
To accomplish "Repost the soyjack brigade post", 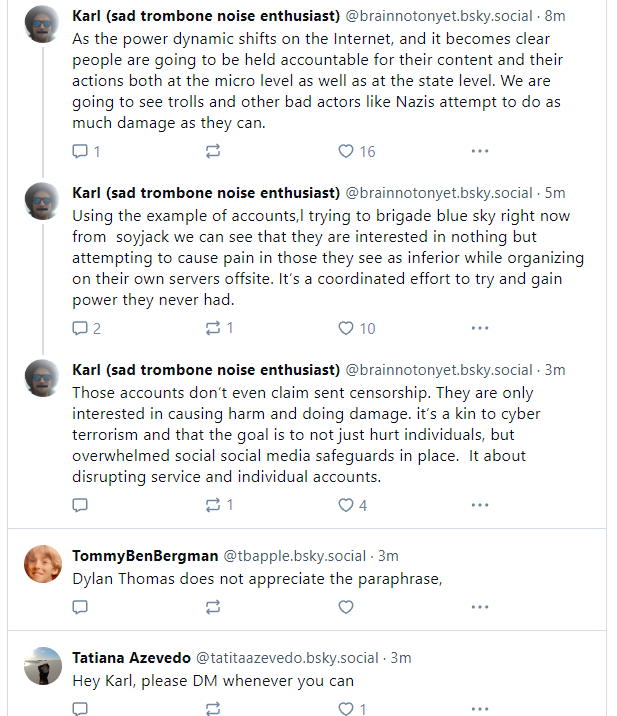I will point(213,328).
